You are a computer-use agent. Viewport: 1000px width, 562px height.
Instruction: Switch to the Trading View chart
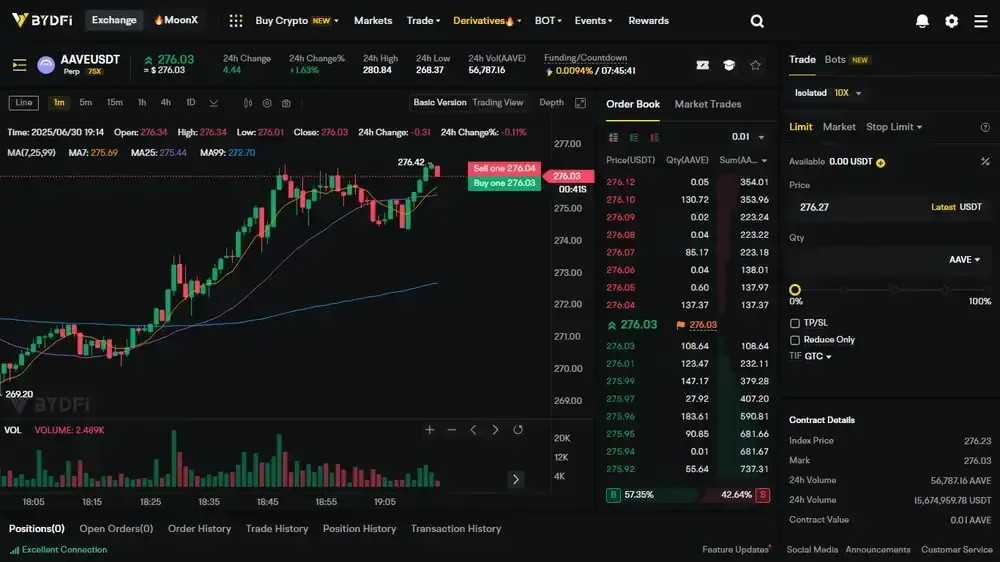tap(497, 103)
